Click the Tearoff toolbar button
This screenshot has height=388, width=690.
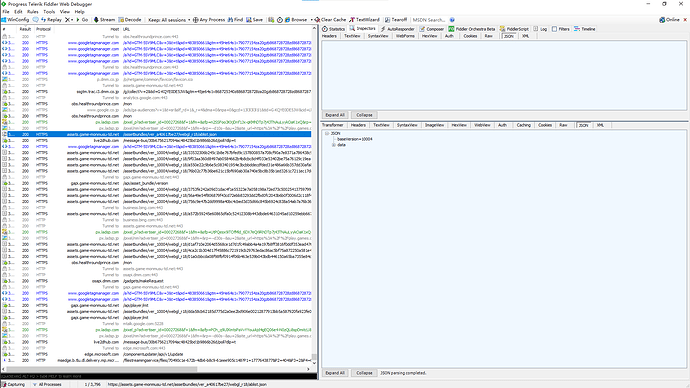(x=396, y=20)
